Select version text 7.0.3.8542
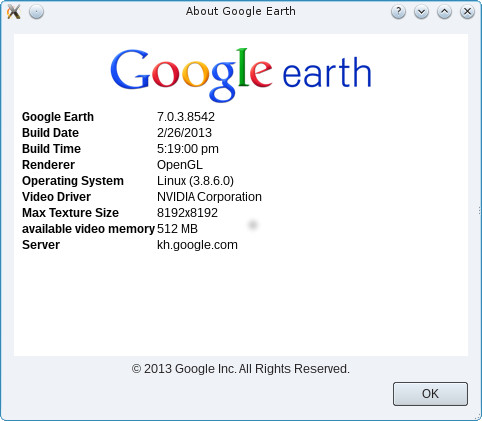Viewport: 482px width, 421px height. pos(186,117)
